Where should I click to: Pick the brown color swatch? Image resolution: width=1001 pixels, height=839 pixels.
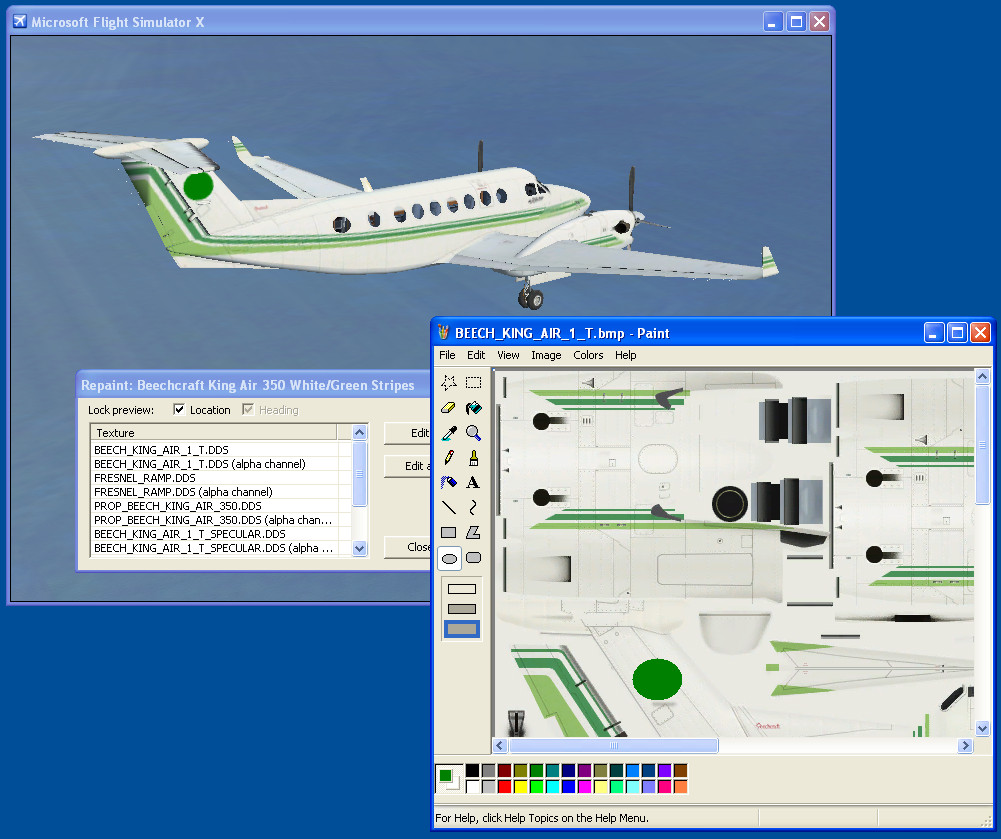tap(681, 771)
